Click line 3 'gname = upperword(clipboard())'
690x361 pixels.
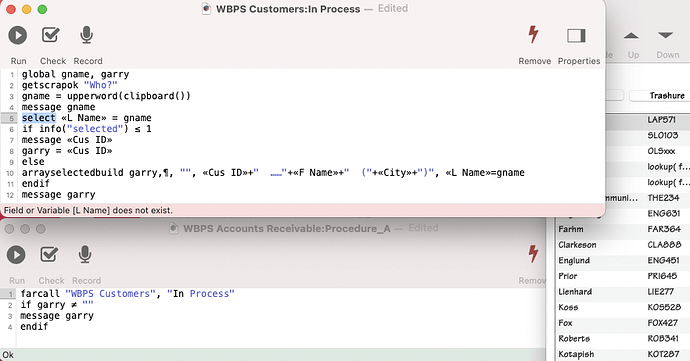[106, 96]
